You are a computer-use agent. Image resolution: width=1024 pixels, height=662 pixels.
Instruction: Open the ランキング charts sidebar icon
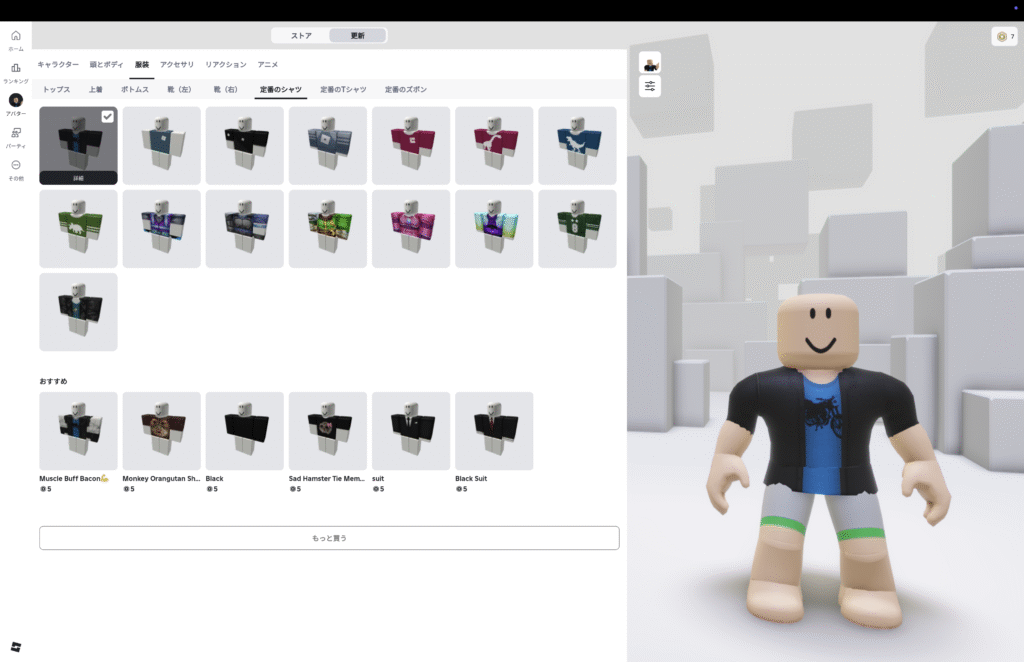[16, 71]
